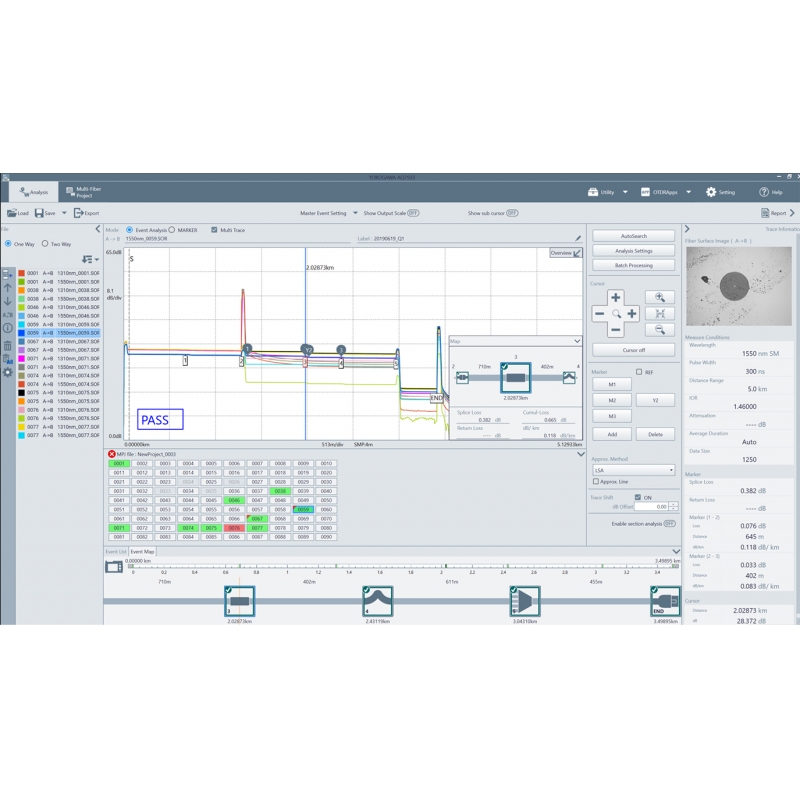
Task: Save the current trace data
Action: [45, 213]
